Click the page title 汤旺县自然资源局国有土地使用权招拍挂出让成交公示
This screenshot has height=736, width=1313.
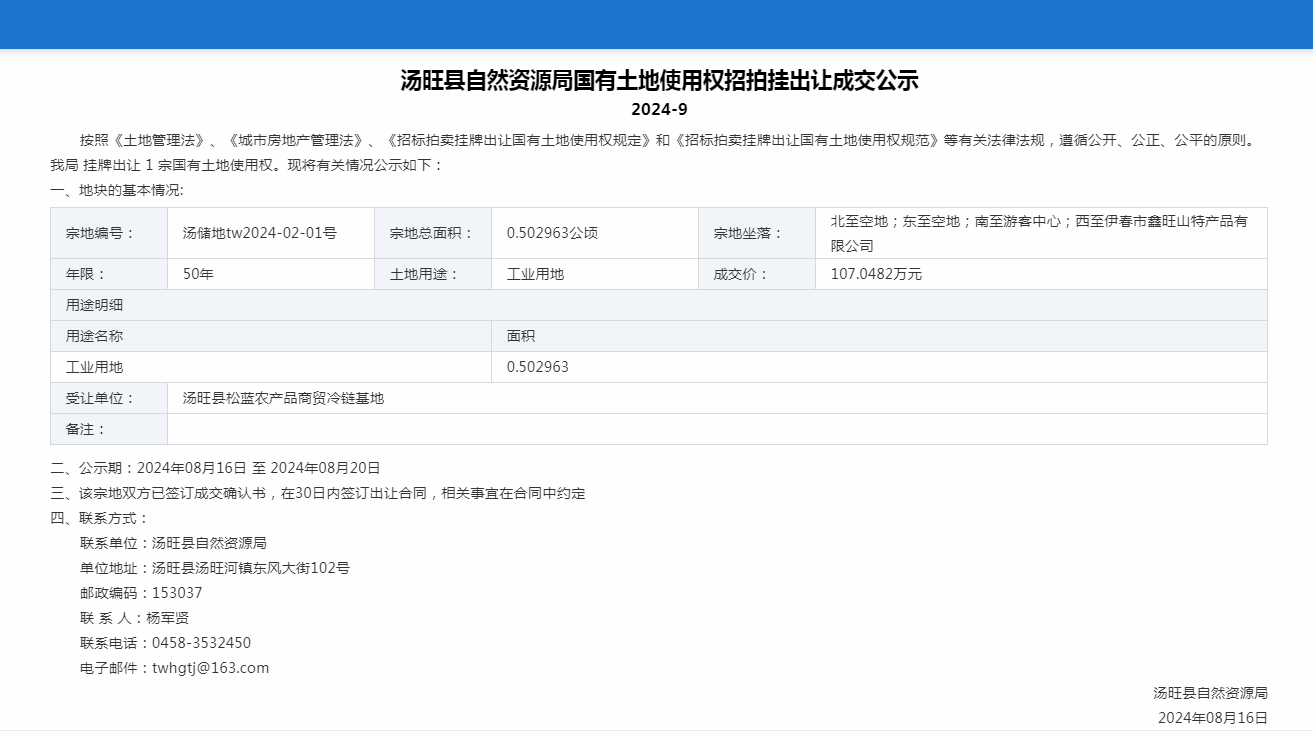tap(659, 81)
